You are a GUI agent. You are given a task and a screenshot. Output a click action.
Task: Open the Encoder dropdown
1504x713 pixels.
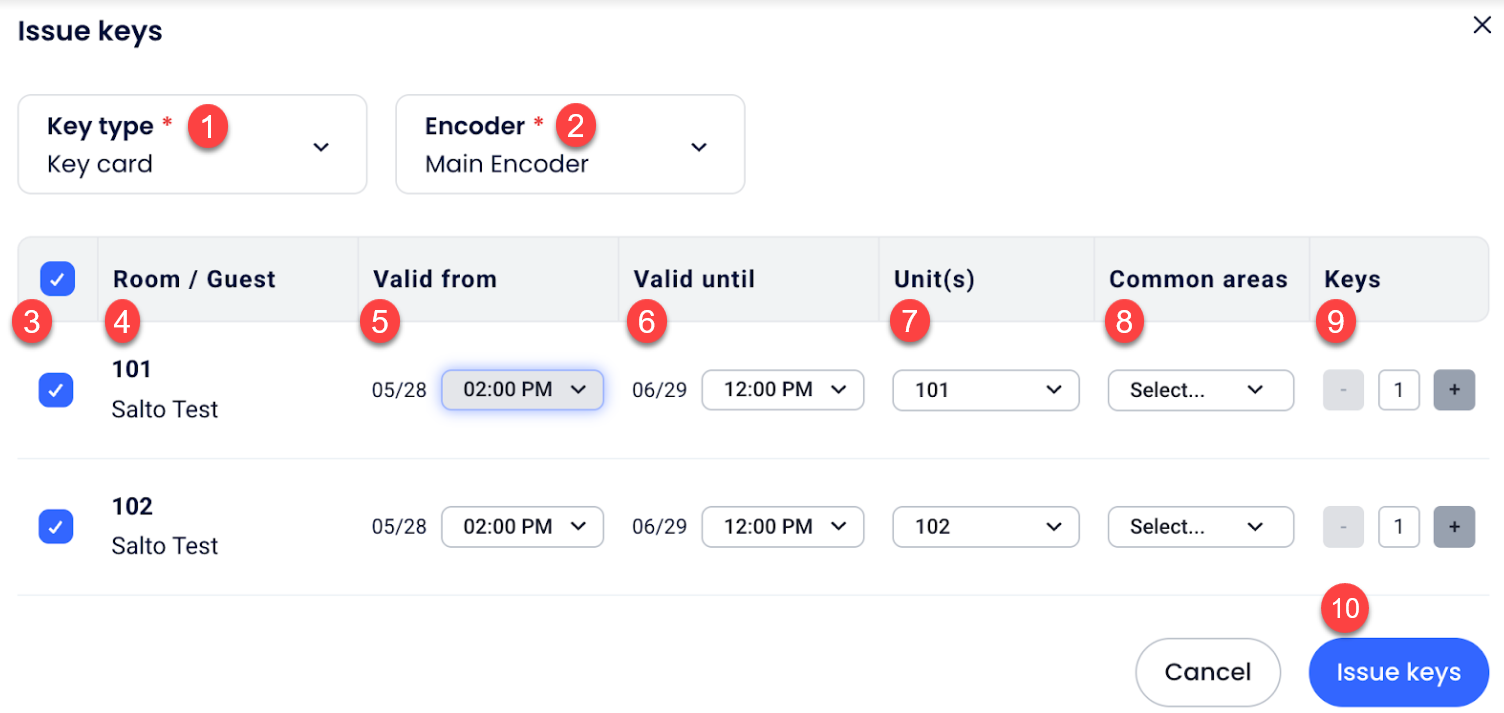click(570, 144)
